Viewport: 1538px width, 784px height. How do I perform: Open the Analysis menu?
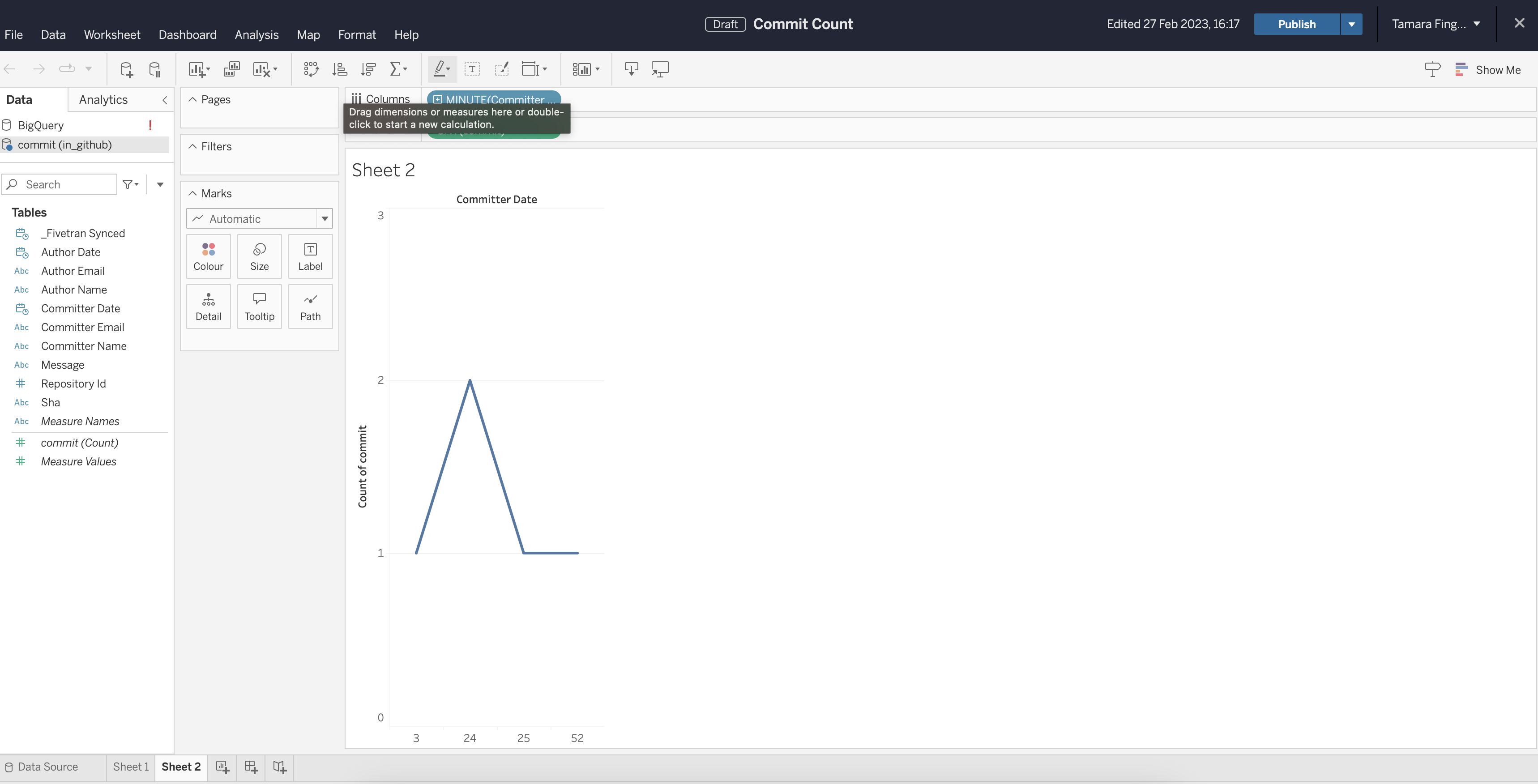(256, 34)
